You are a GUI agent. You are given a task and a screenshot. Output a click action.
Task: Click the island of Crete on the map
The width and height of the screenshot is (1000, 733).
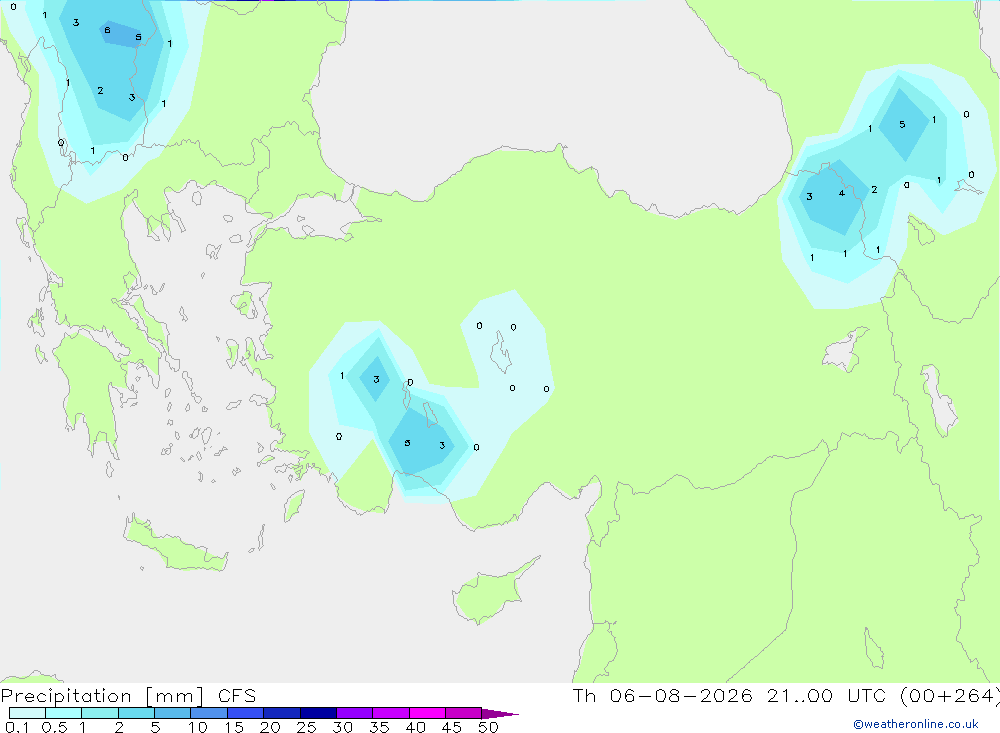175,544
